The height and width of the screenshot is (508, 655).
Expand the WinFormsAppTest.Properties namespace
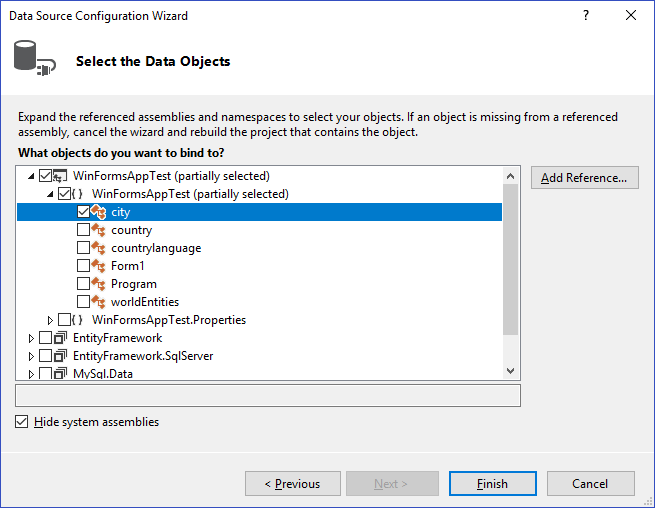[51, 320]
